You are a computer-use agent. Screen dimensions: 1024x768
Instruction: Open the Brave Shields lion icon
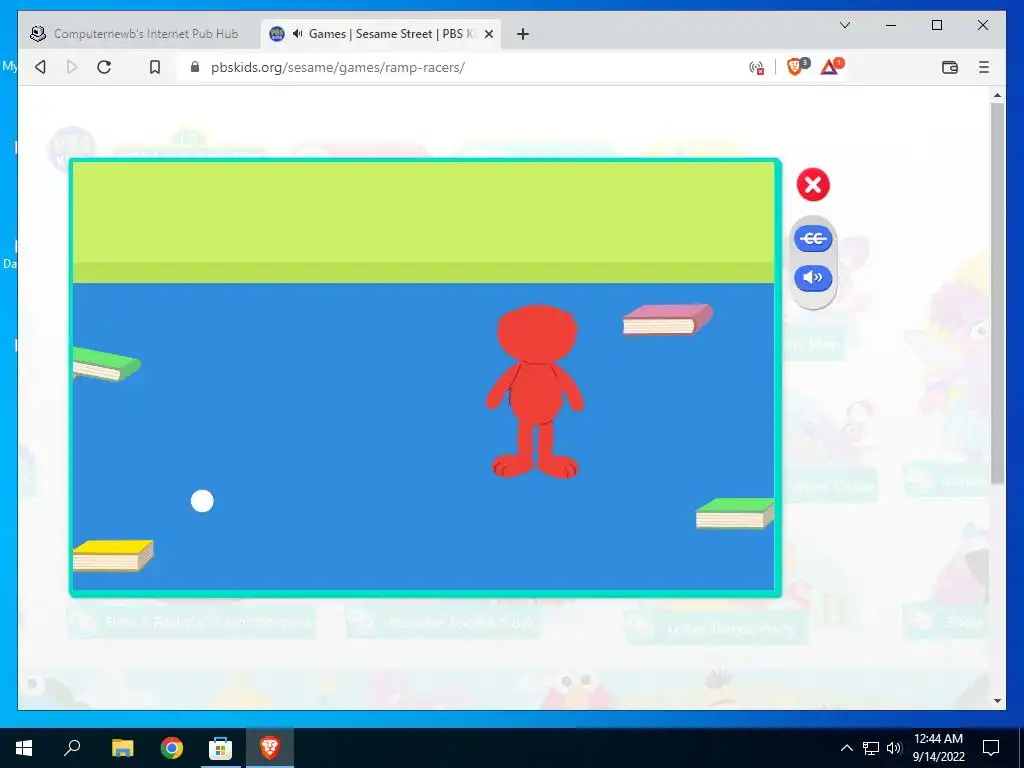(x=795, y=66)
